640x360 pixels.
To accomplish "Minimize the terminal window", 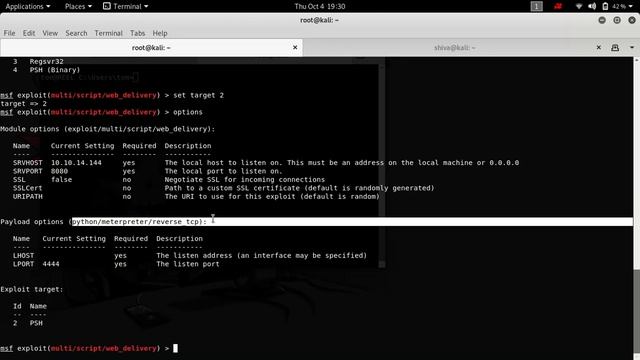I will point(602,20).
